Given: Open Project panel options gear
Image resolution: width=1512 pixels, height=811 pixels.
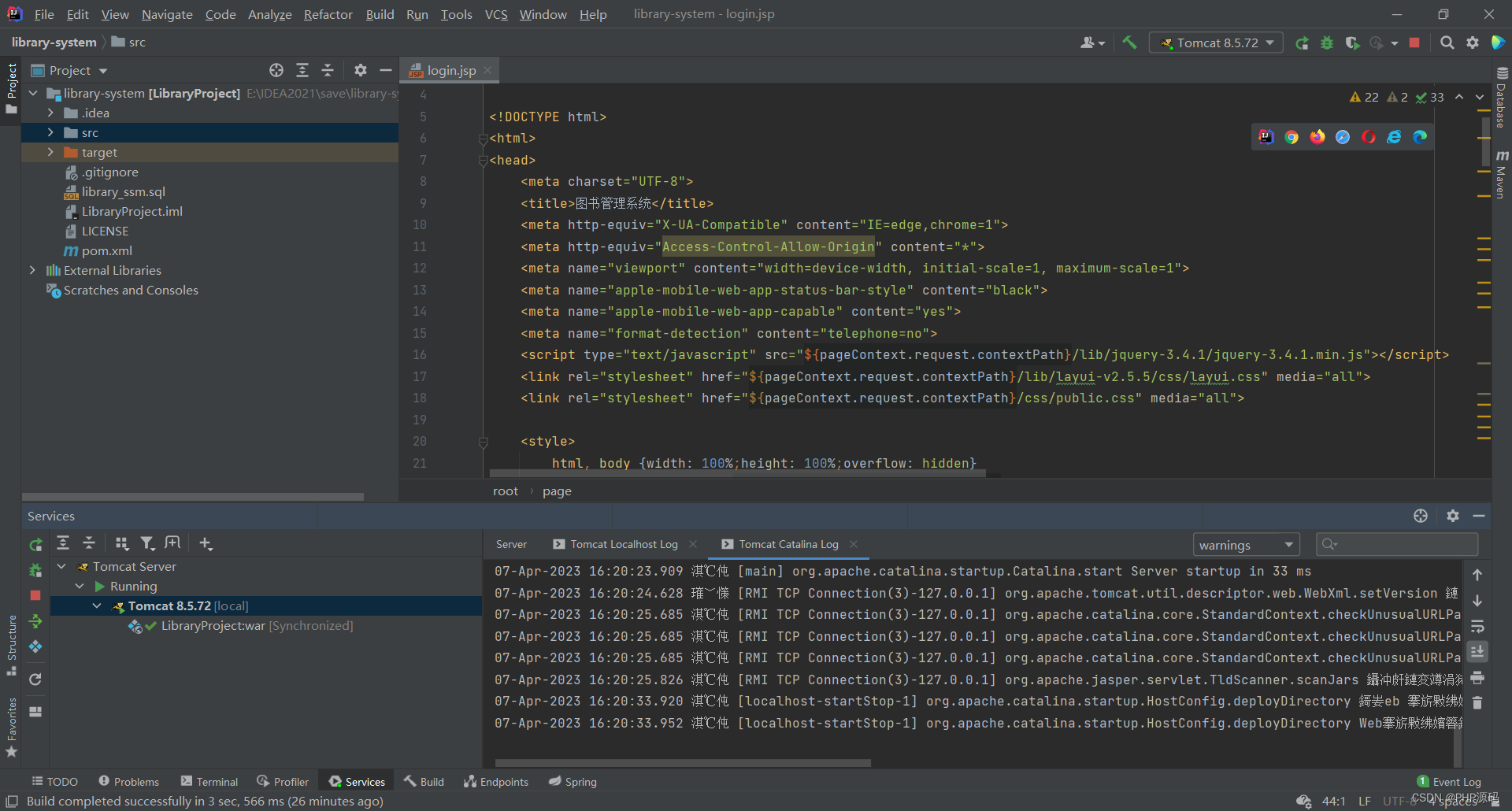Looking at the screenshot, I should tap(361, 70).
